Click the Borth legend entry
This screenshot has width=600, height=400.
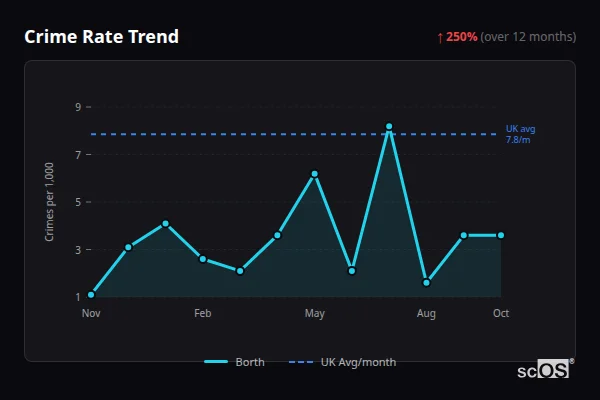tap(234, 362)
